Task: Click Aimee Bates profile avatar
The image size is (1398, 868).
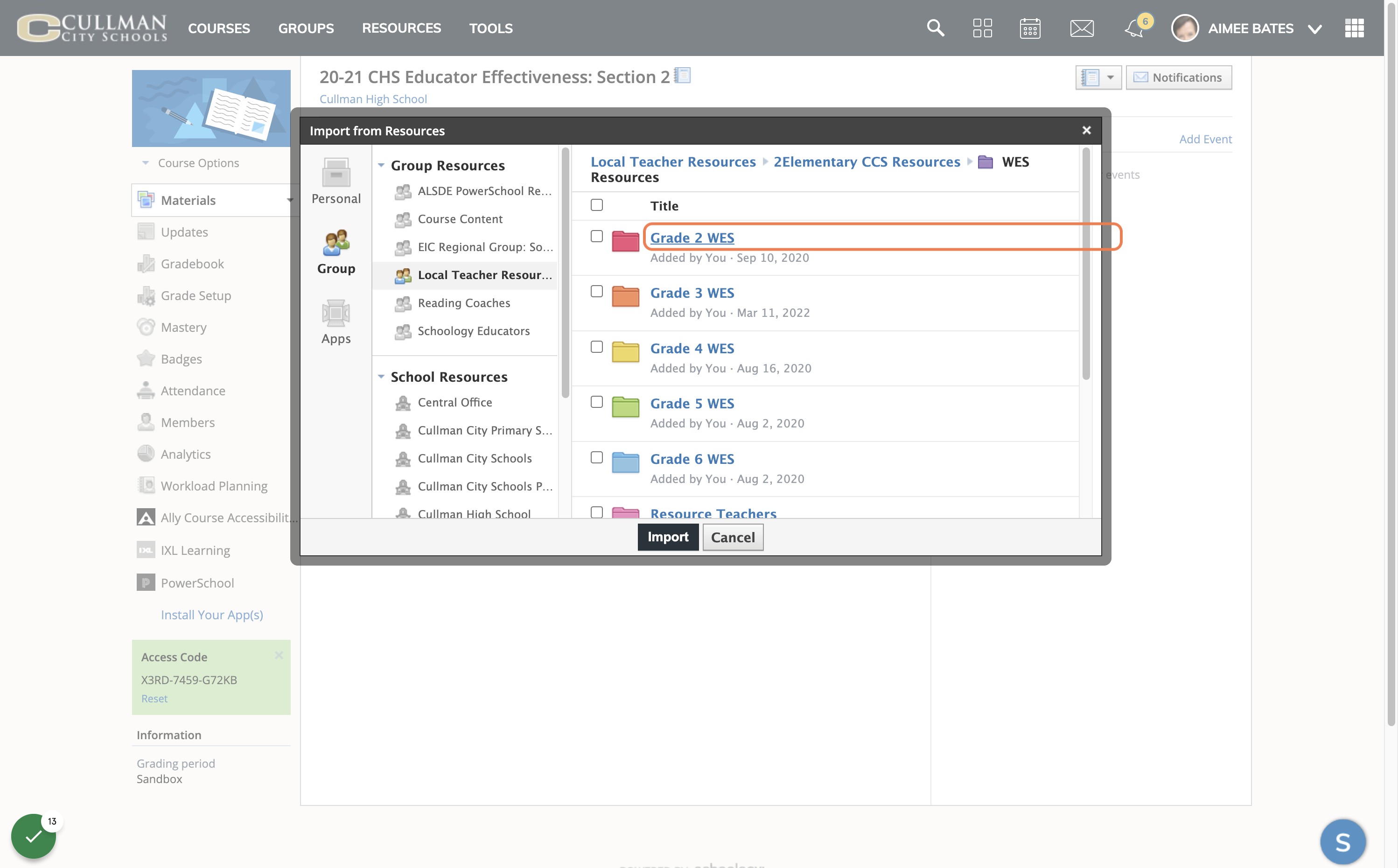Action: pos(1185,28)
